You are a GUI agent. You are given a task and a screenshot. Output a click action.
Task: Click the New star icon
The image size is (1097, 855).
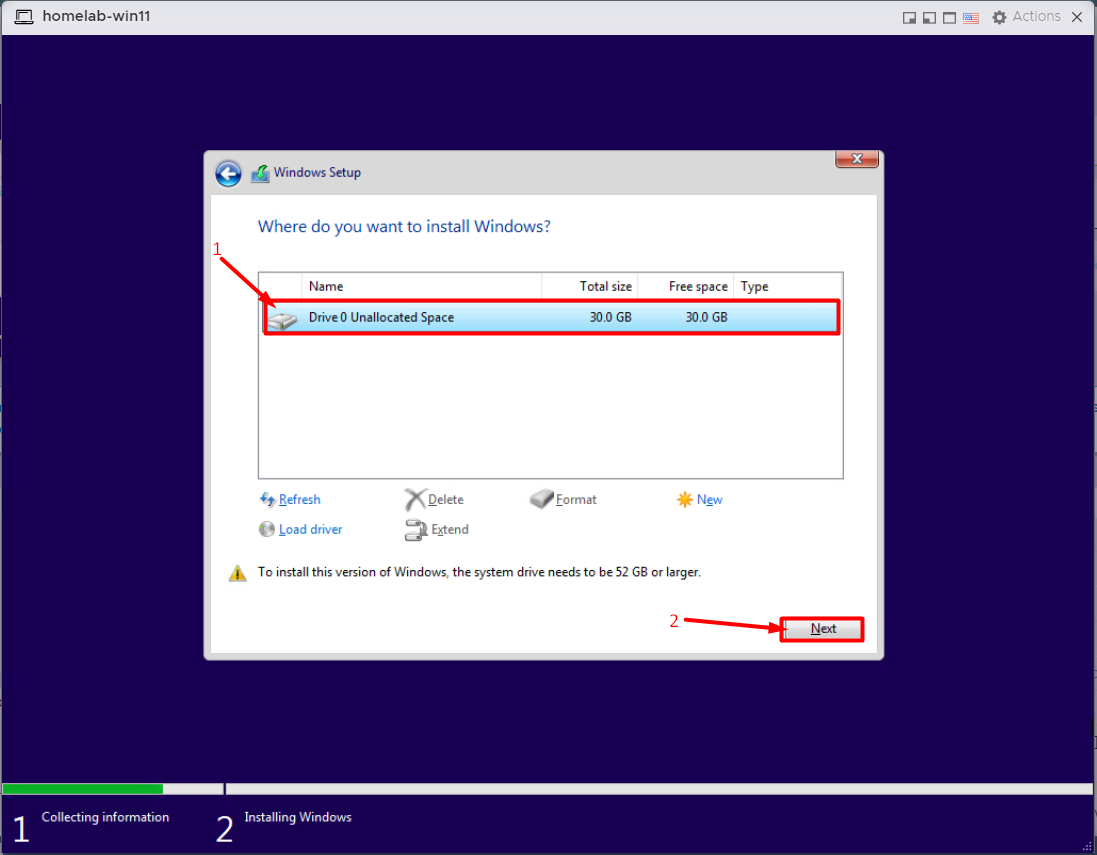(x=684, y=500)
